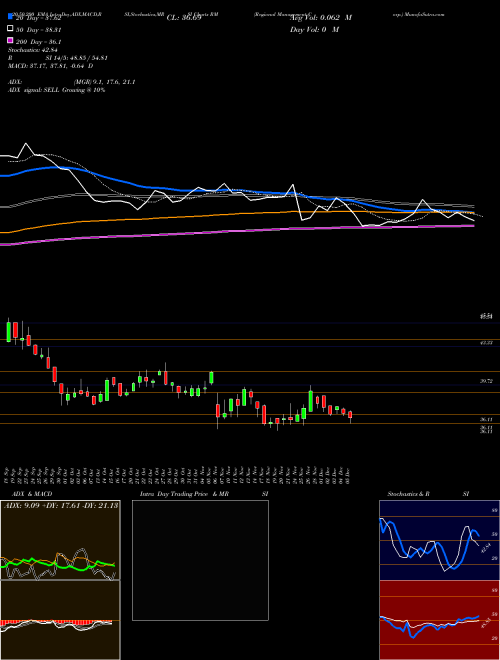Screen dimensions: 500x660
Task: Click the last red candlestick on the chart
Action: [x=350, y=415]
